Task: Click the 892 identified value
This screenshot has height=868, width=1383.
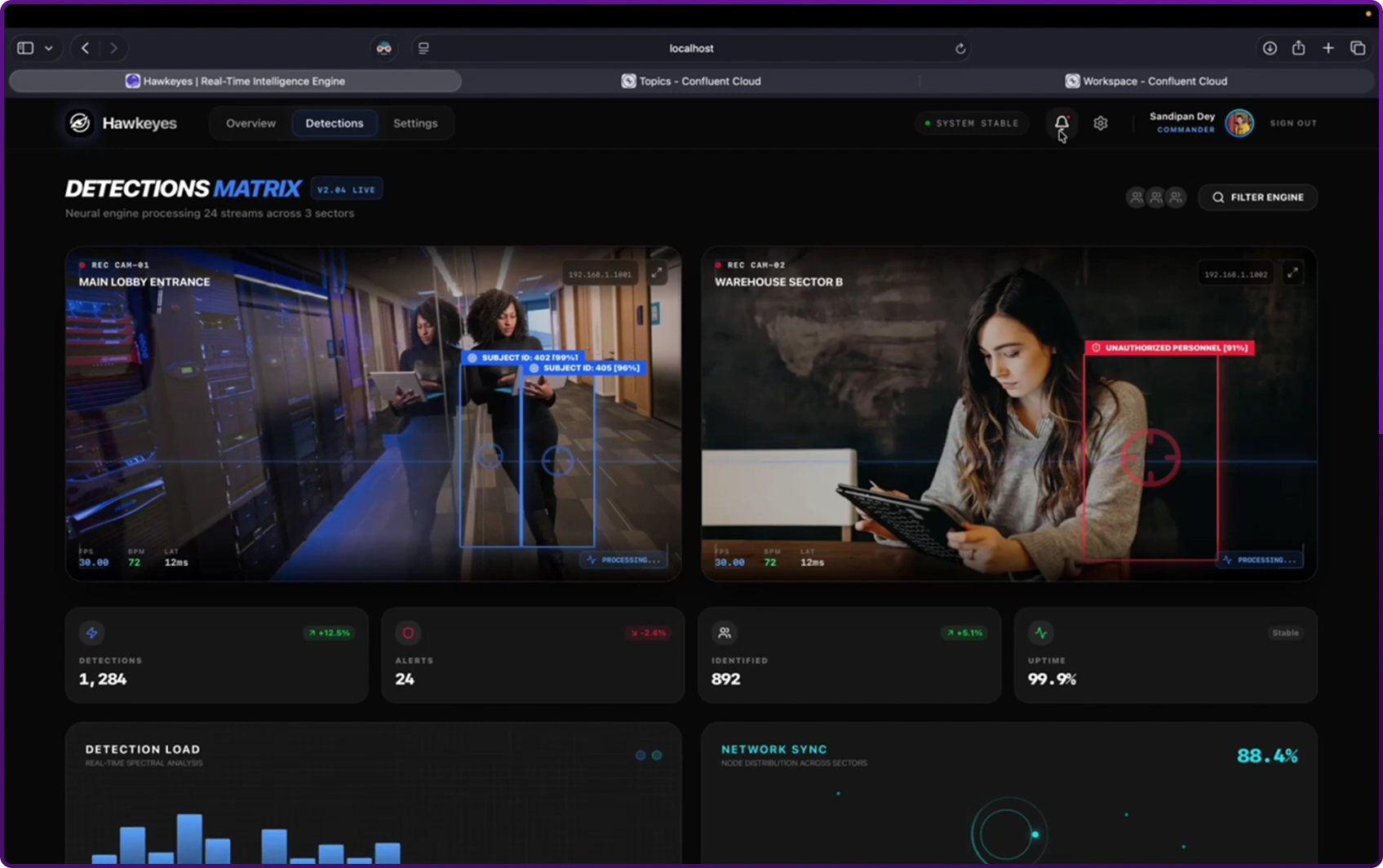Action: click(726, 679)
